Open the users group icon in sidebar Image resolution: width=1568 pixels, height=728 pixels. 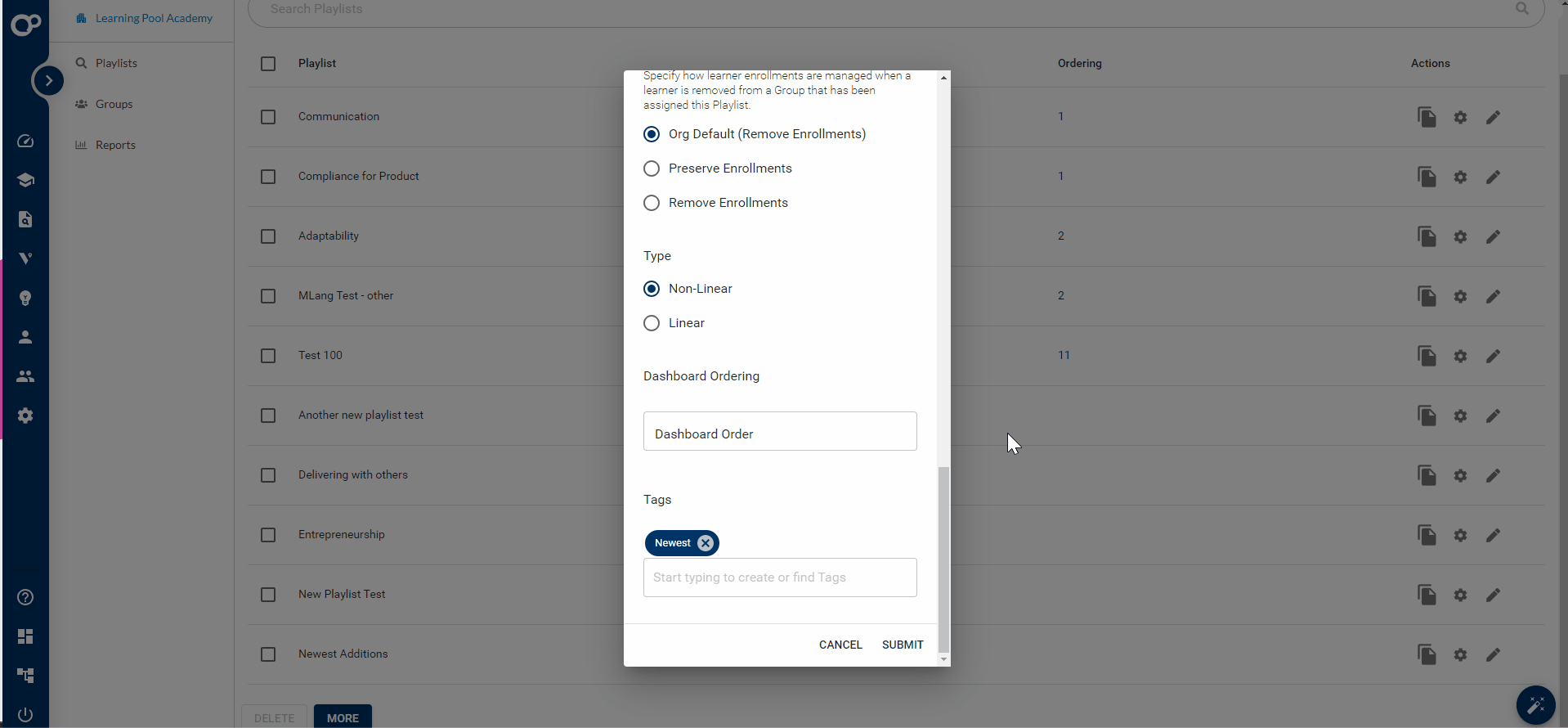tap(25, 376)
